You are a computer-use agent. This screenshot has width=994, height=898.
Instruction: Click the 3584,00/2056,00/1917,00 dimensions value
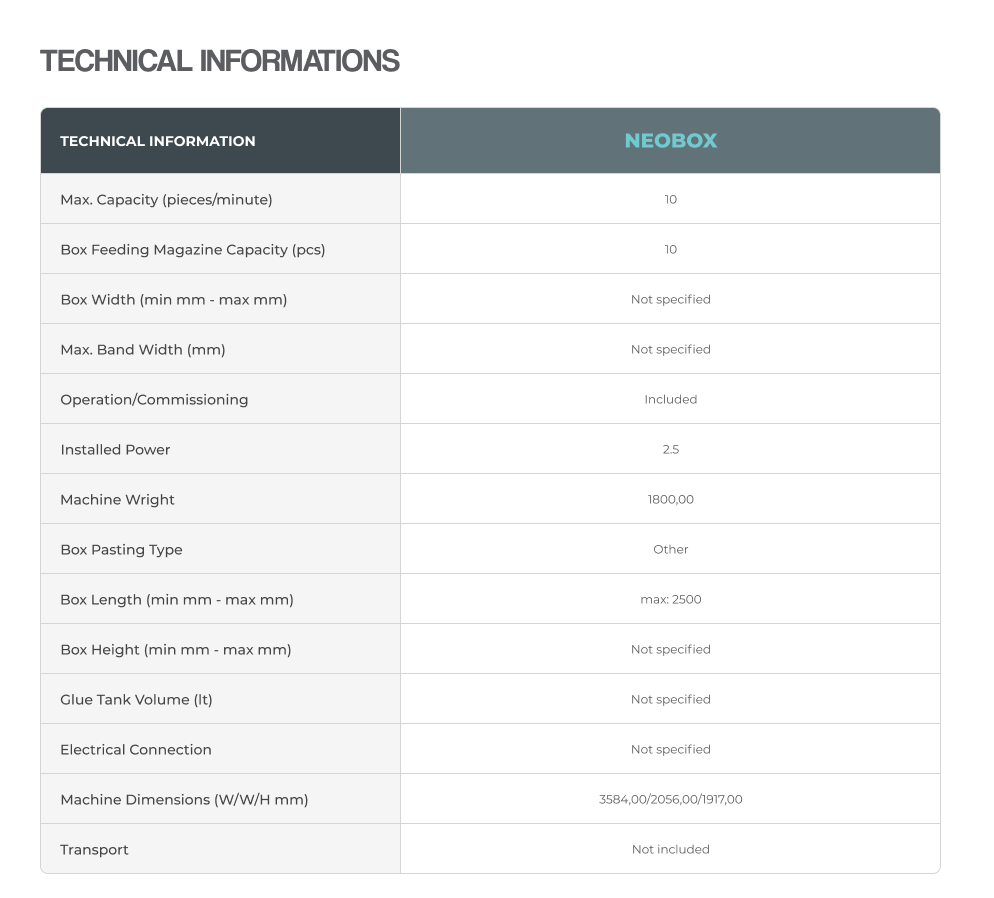click(670, 799)
